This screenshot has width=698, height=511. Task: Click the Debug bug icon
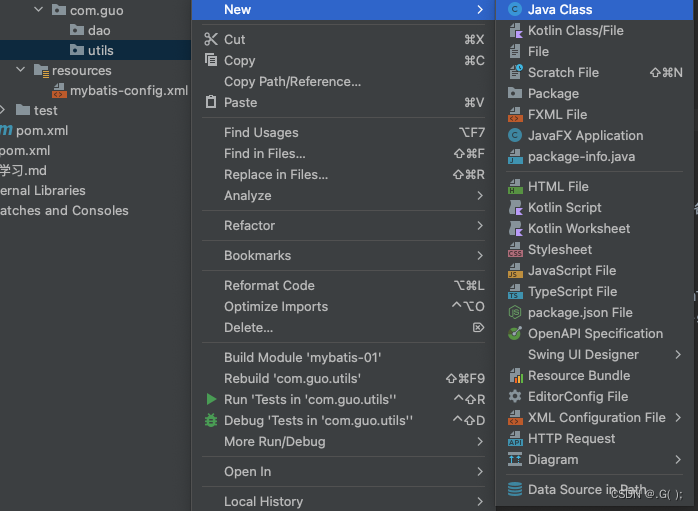click(211, 420)
